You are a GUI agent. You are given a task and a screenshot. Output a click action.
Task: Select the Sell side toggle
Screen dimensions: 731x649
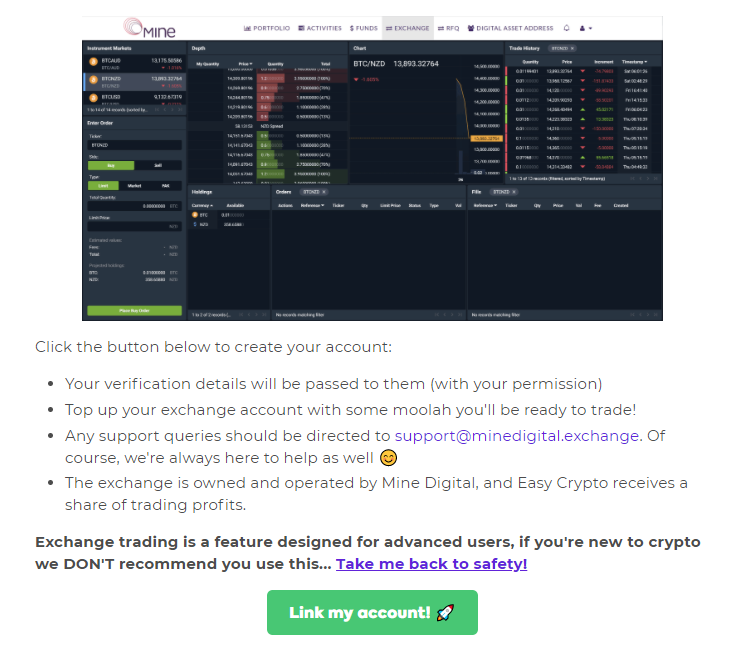click(158, 166)
